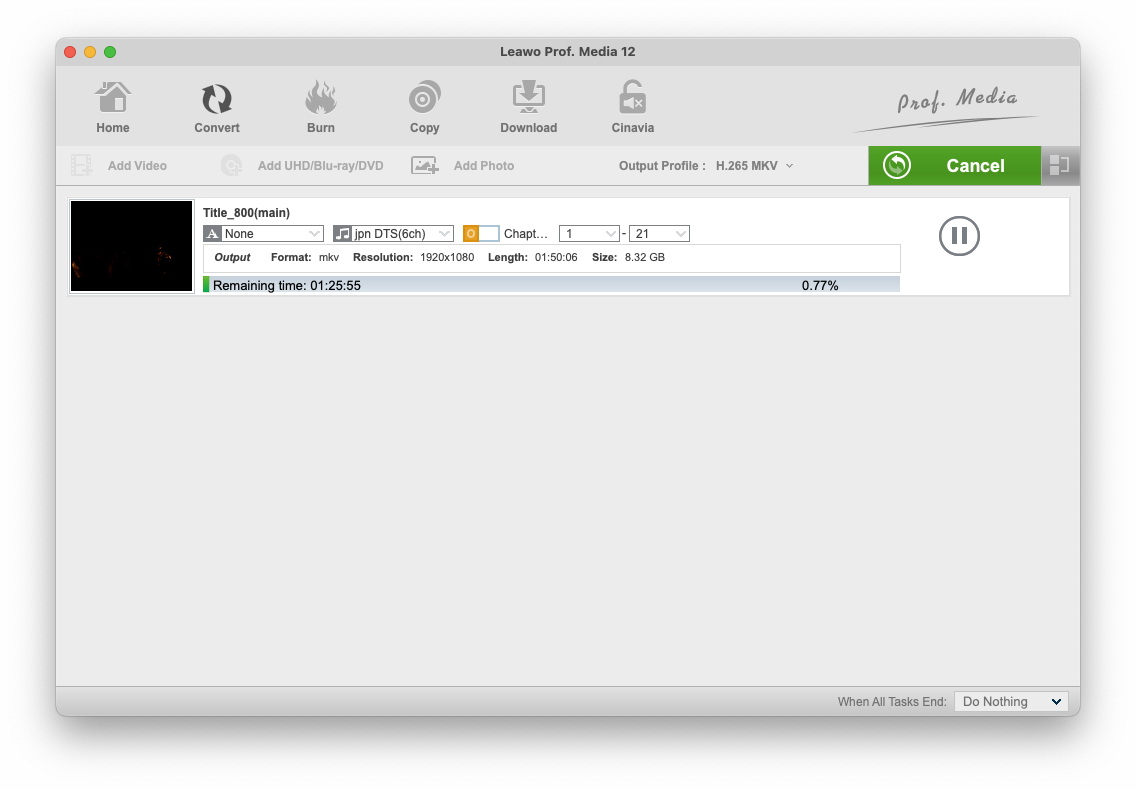This screenshot has width=1136, height=790.
Task: Close the Leawo Prof. Media window
Action: (x=70, y=51)
